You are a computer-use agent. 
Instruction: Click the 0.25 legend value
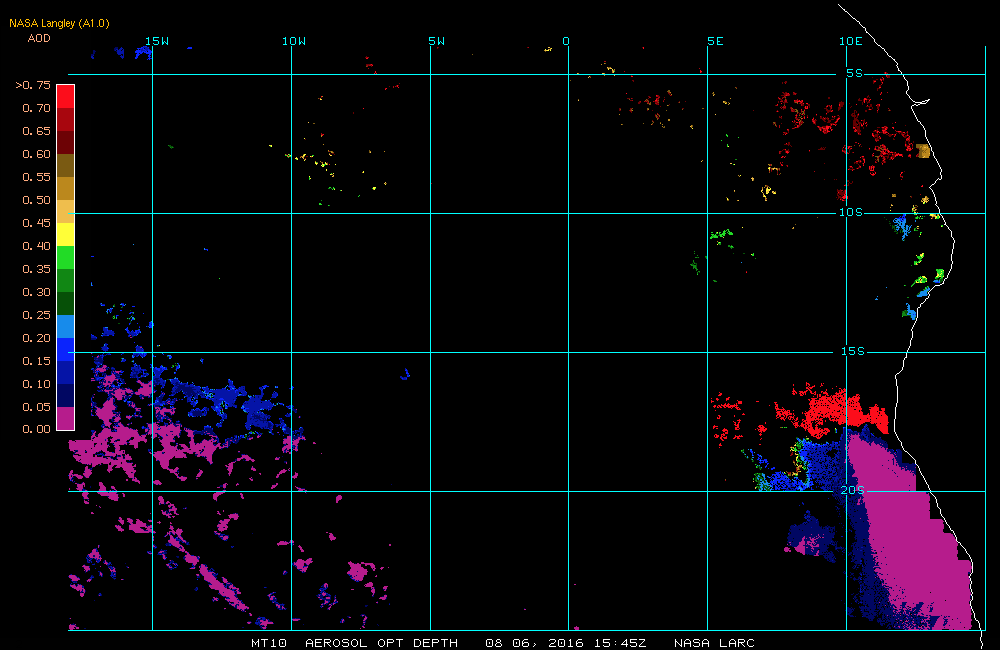(36, 315)
